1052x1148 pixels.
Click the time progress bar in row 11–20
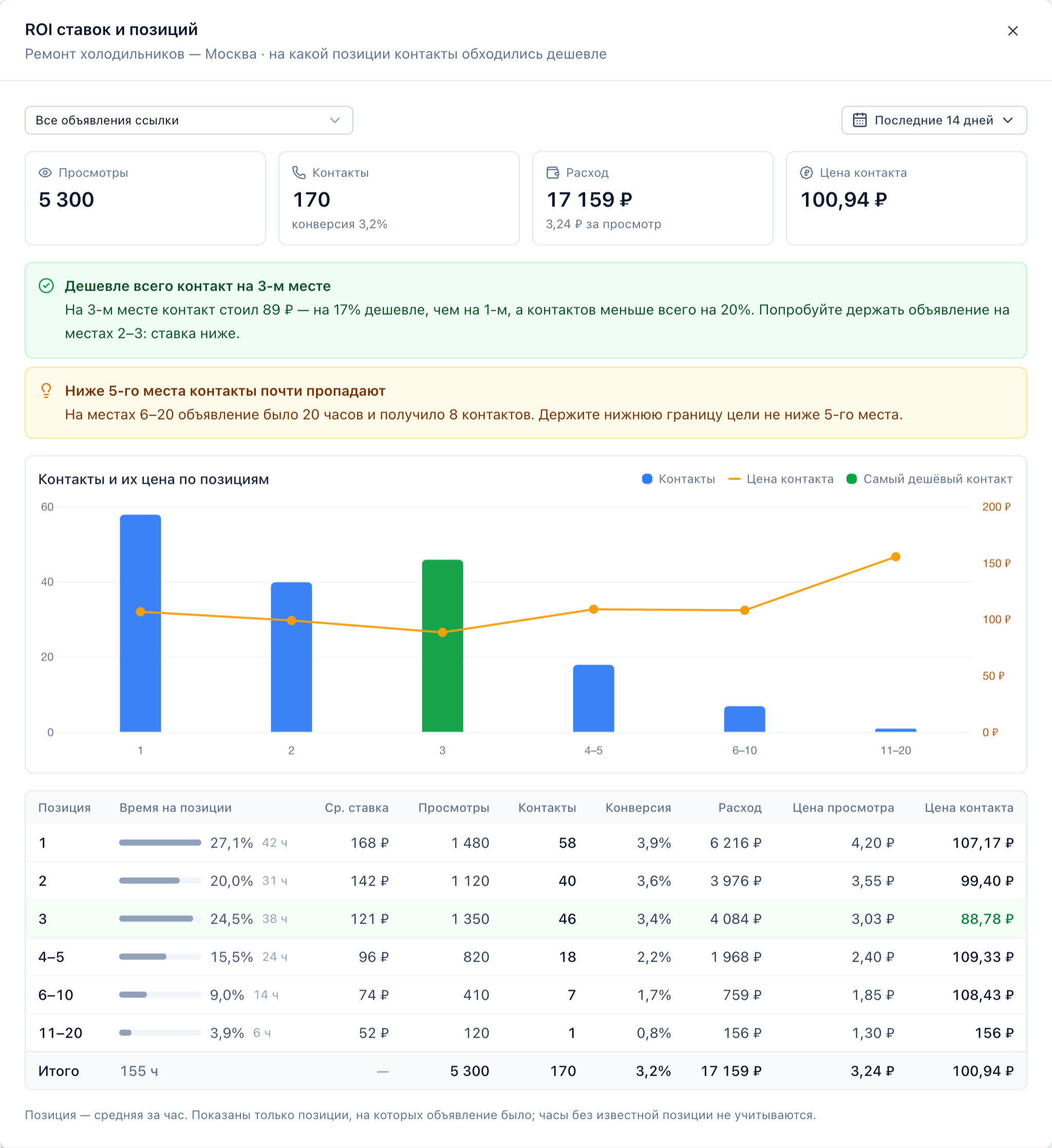pyautogui.click(x=160, y=1033)
